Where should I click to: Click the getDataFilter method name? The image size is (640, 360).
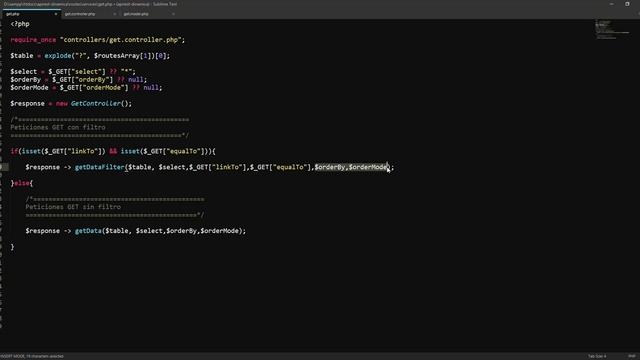click(100, 167)
